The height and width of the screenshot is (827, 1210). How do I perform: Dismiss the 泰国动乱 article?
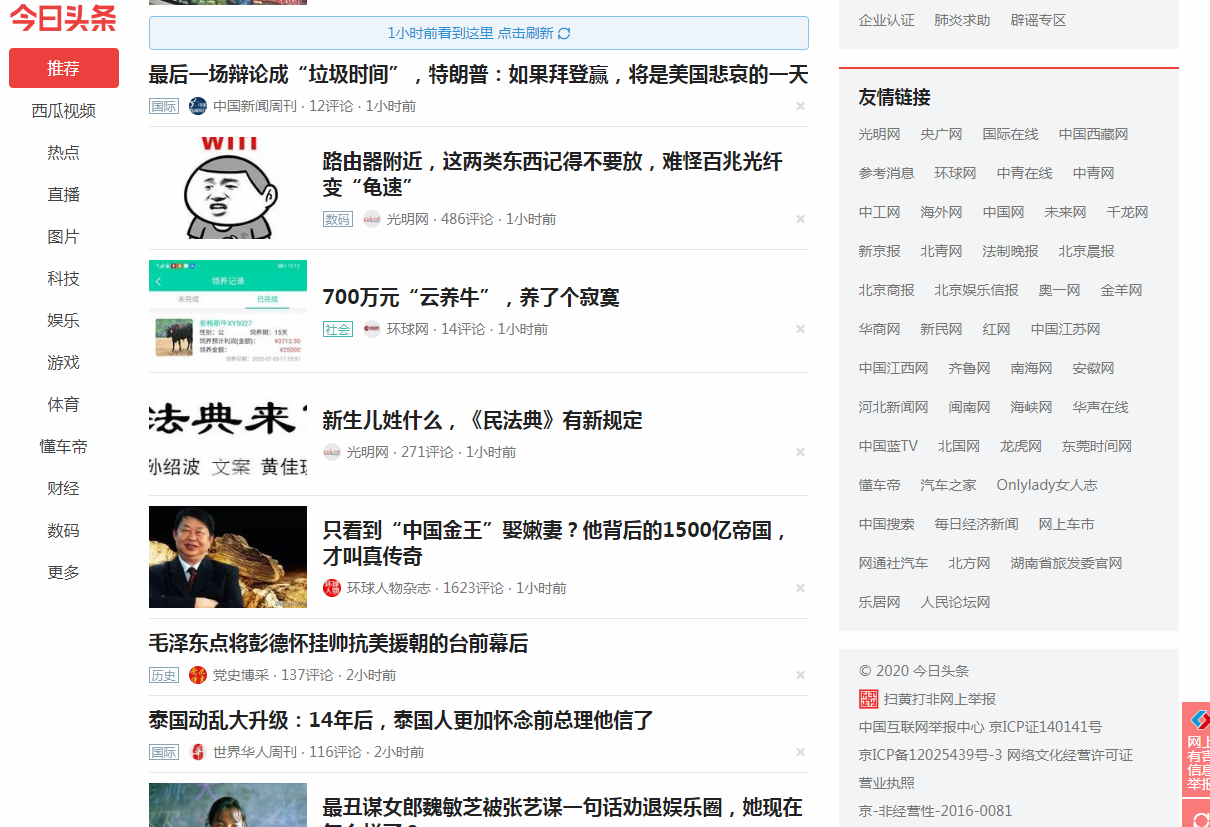click(800, 752)
